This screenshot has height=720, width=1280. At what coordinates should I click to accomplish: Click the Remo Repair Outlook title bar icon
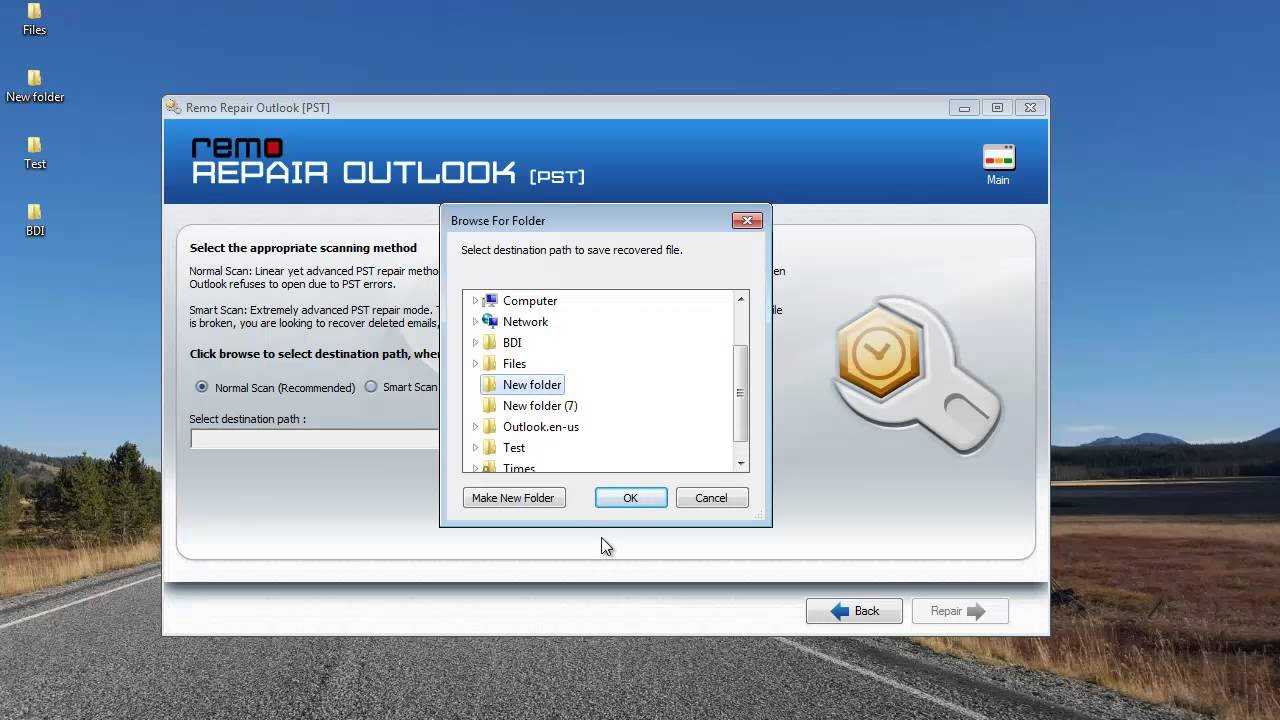pyautogui.click(x=174, y=107)
